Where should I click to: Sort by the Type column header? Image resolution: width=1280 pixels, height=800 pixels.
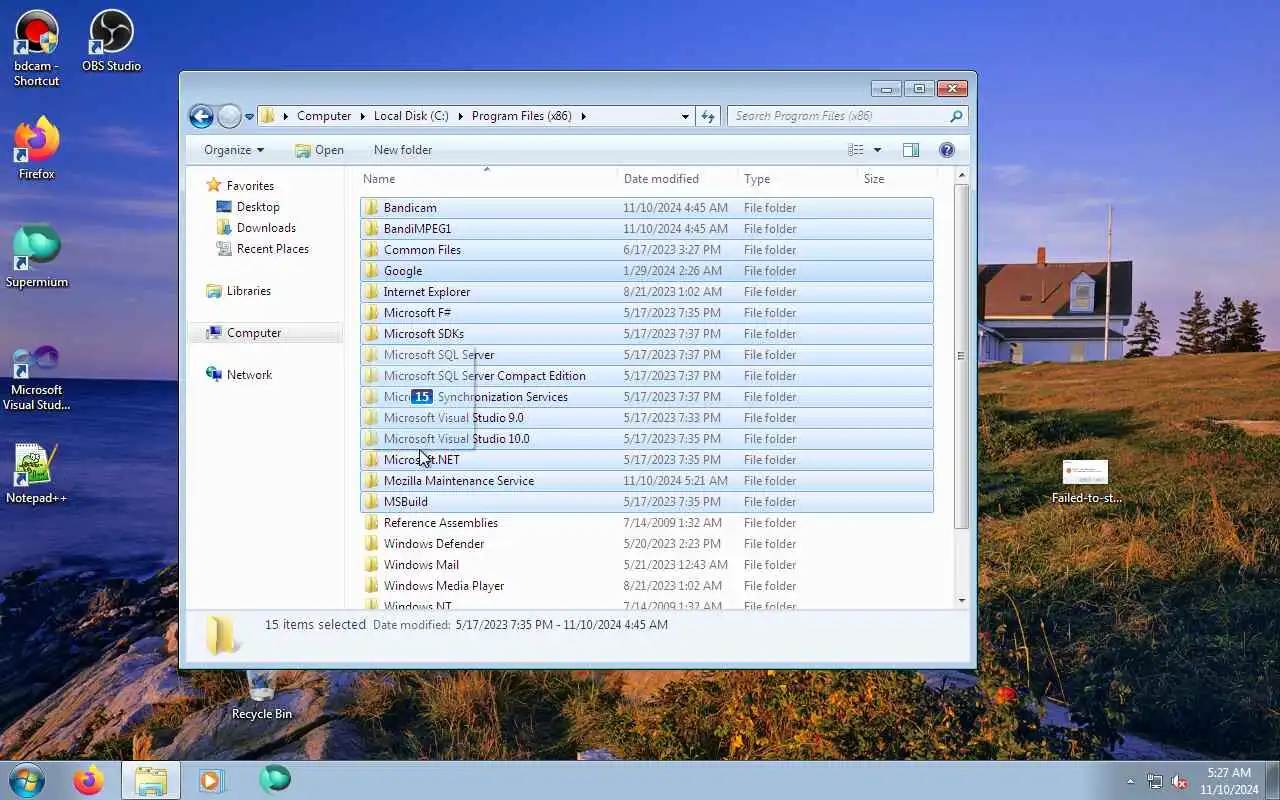[798, 179]
